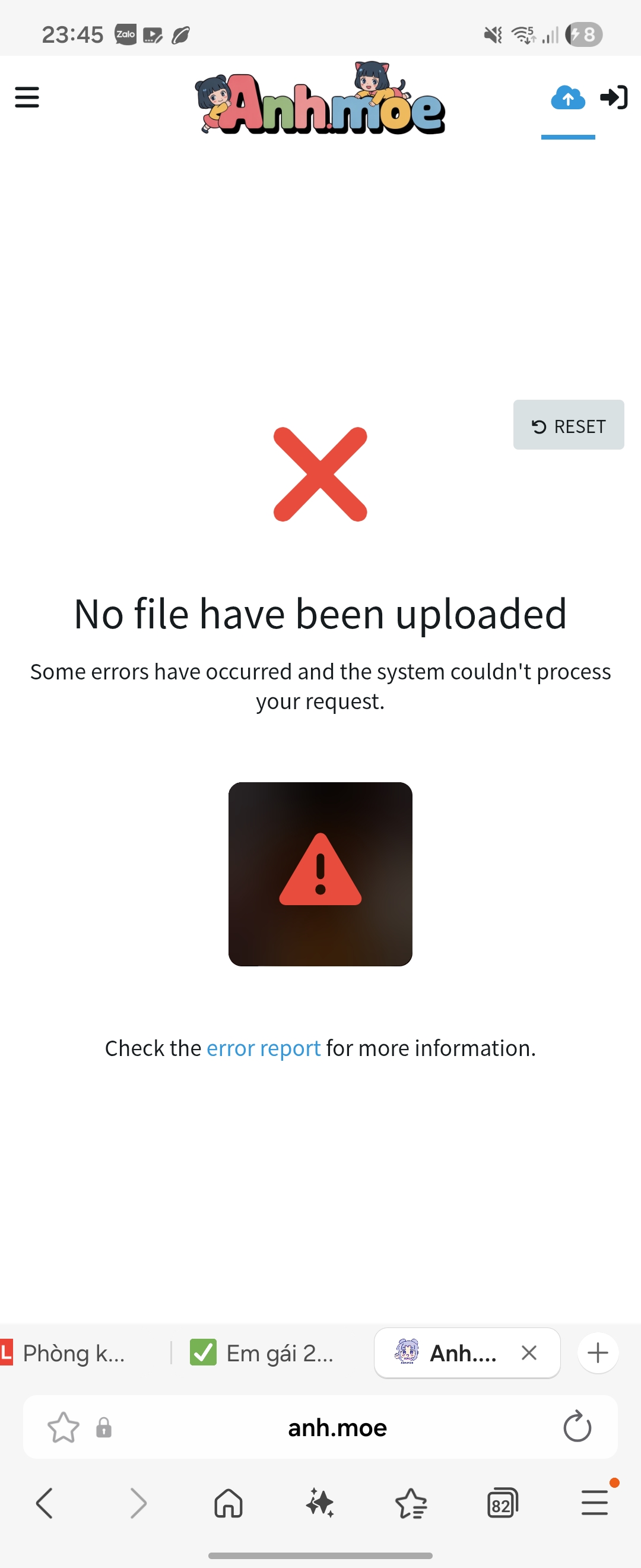641x1568 pixels.
Task: Open the error report link
Action: pos(264,1048)
